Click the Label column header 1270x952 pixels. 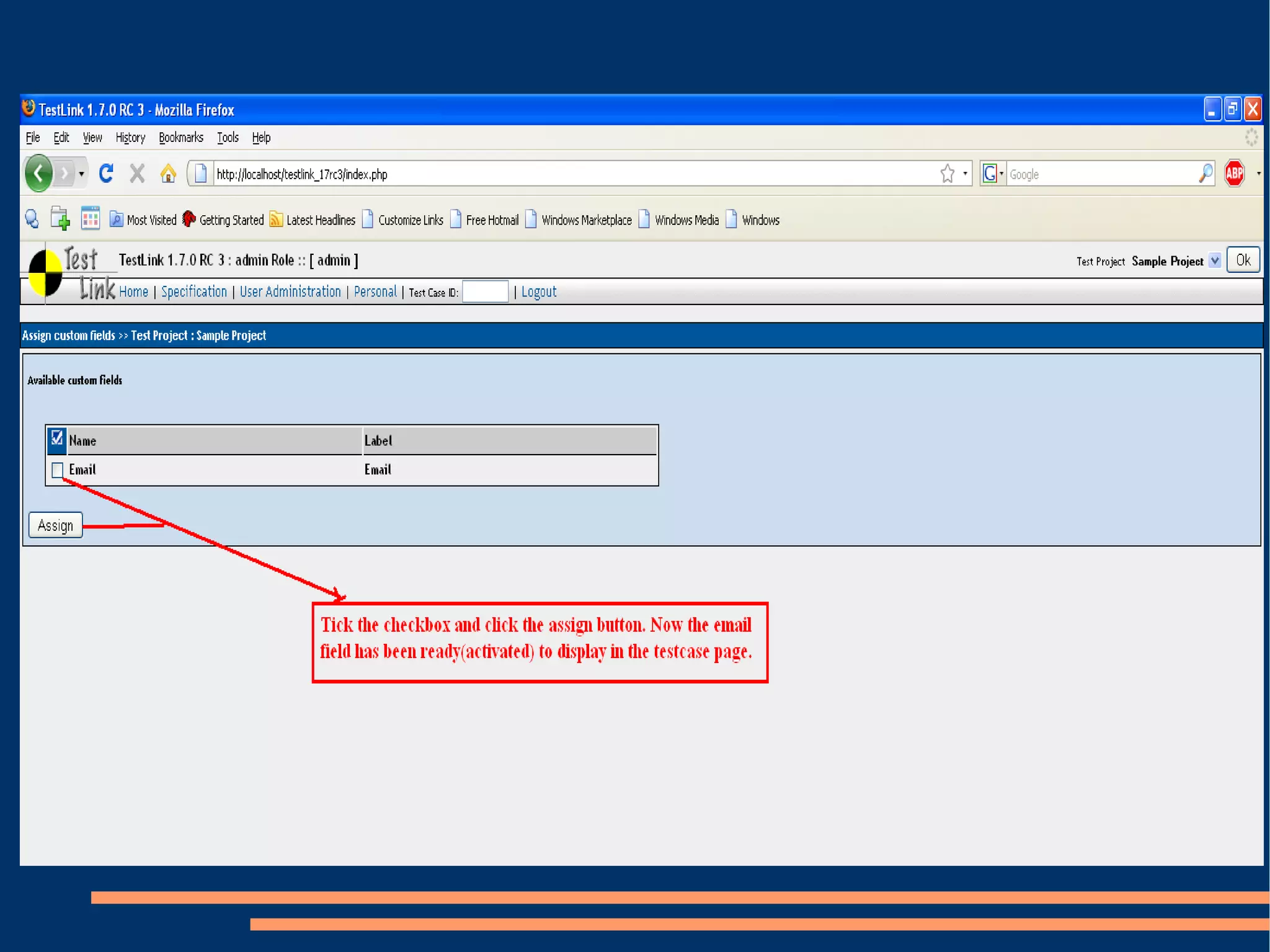pyautogui.click(x=510, y=440)
